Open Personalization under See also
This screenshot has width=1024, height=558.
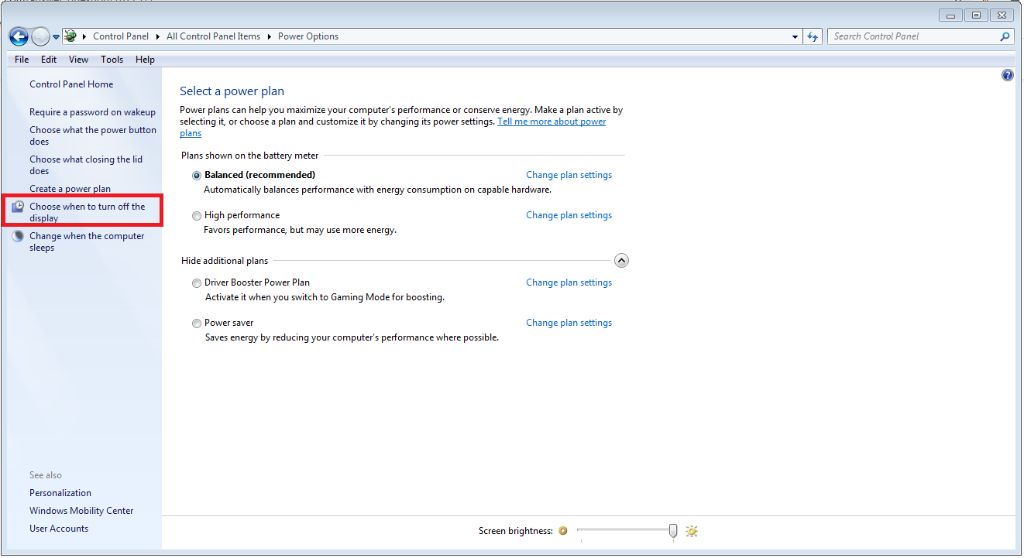pyautogui.click(x=60, y=493)
